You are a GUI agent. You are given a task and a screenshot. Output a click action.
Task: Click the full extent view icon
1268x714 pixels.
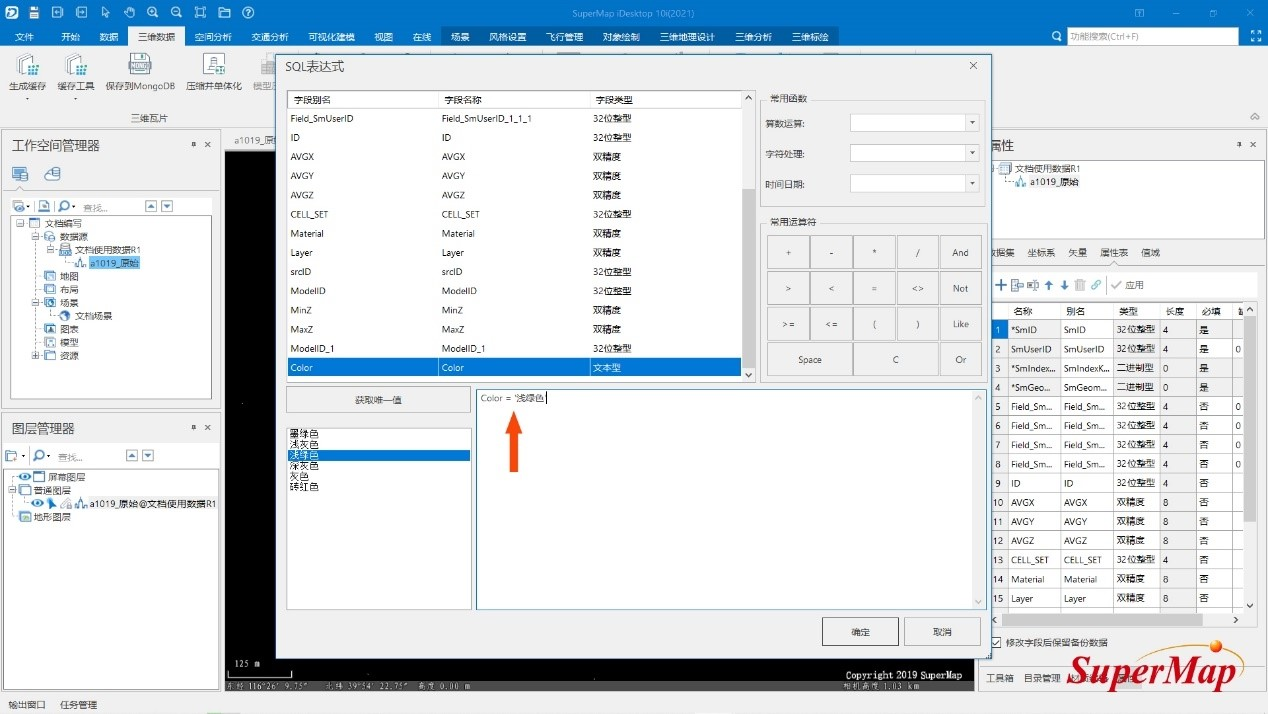(x=201, y=12)
